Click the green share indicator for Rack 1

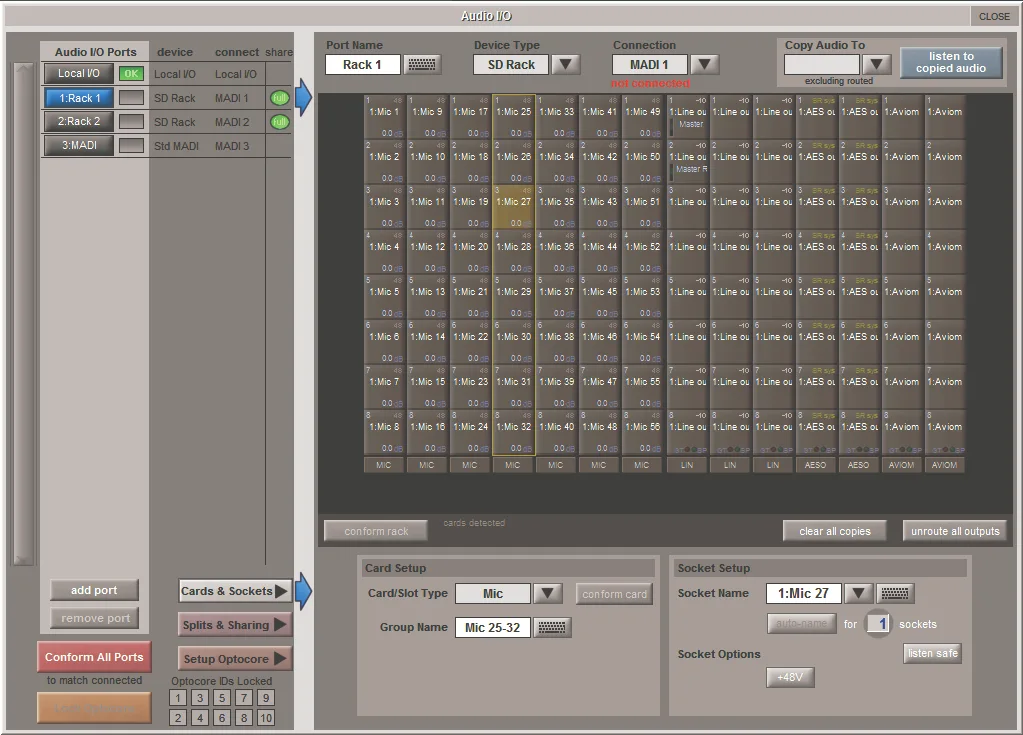click(x=279, y=98)
